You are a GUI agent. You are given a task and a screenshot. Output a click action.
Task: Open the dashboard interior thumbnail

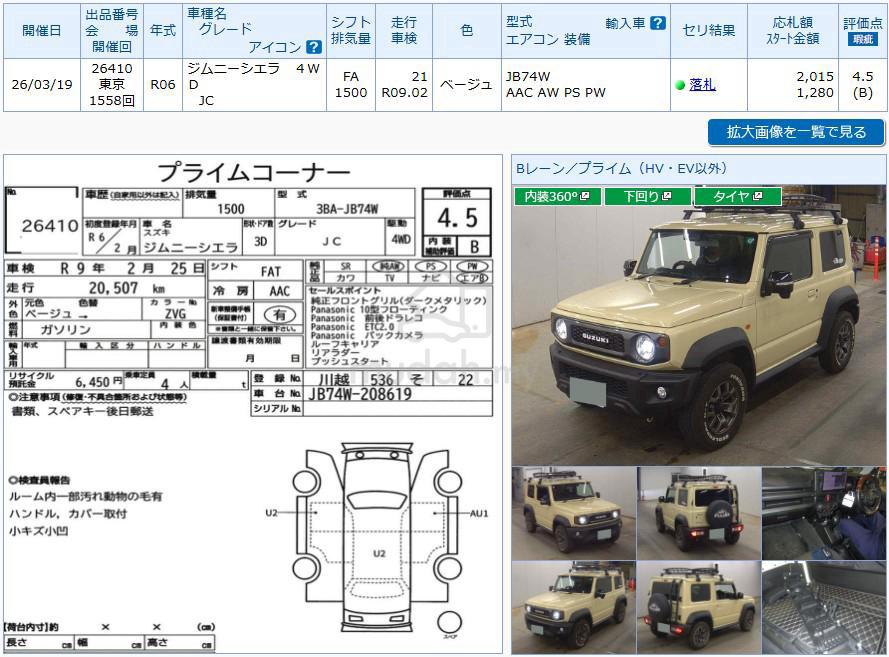tap(824, 513)
